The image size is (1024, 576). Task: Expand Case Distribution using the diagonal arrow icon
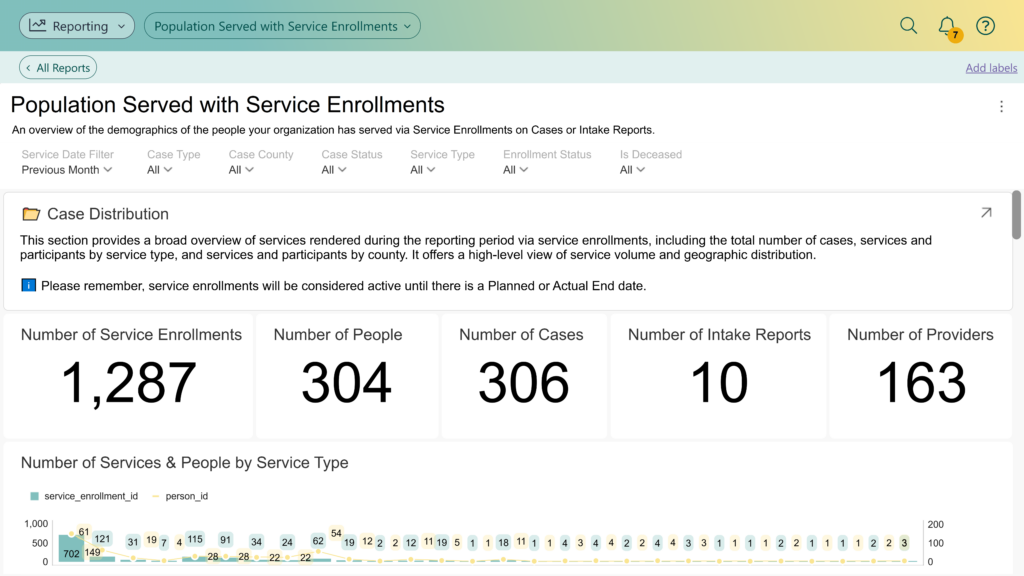pos(986,213)
